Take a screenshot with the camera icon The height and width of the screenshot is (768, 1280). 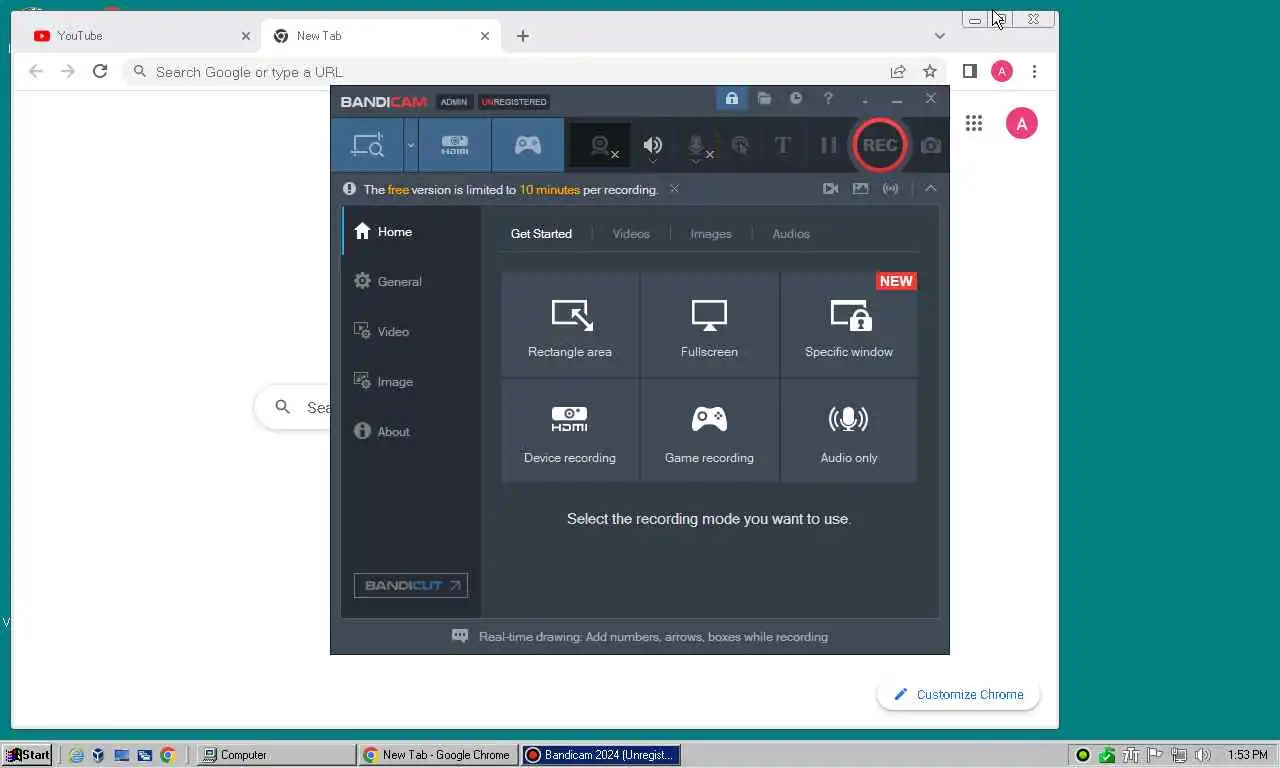click(931, 146)
